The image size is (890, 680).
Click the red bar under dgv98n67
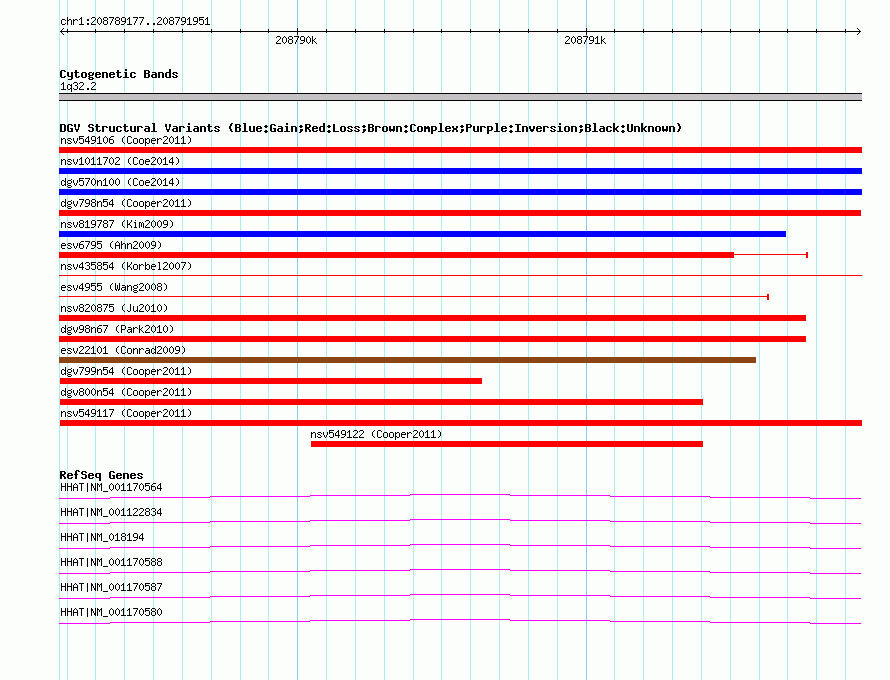(433, 339)
